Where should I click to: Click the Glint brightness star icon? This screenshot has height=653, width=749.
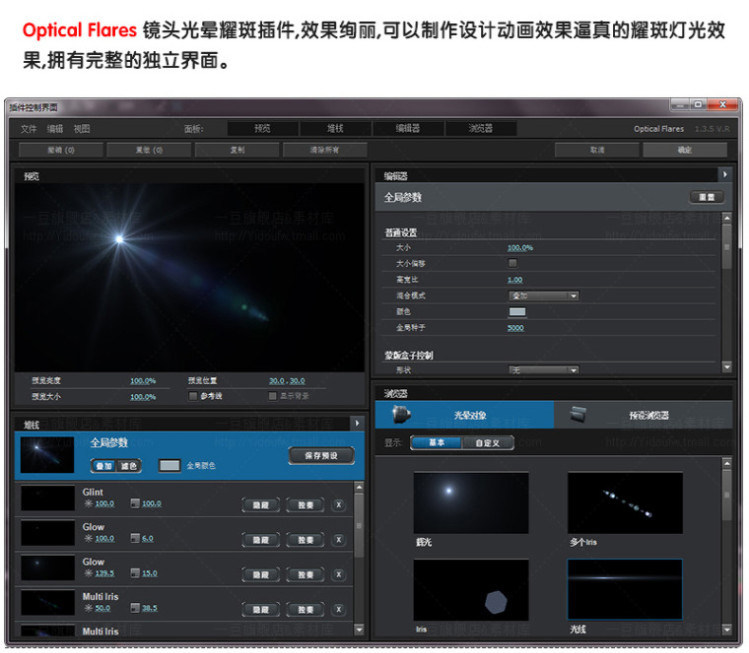(88, 503)
